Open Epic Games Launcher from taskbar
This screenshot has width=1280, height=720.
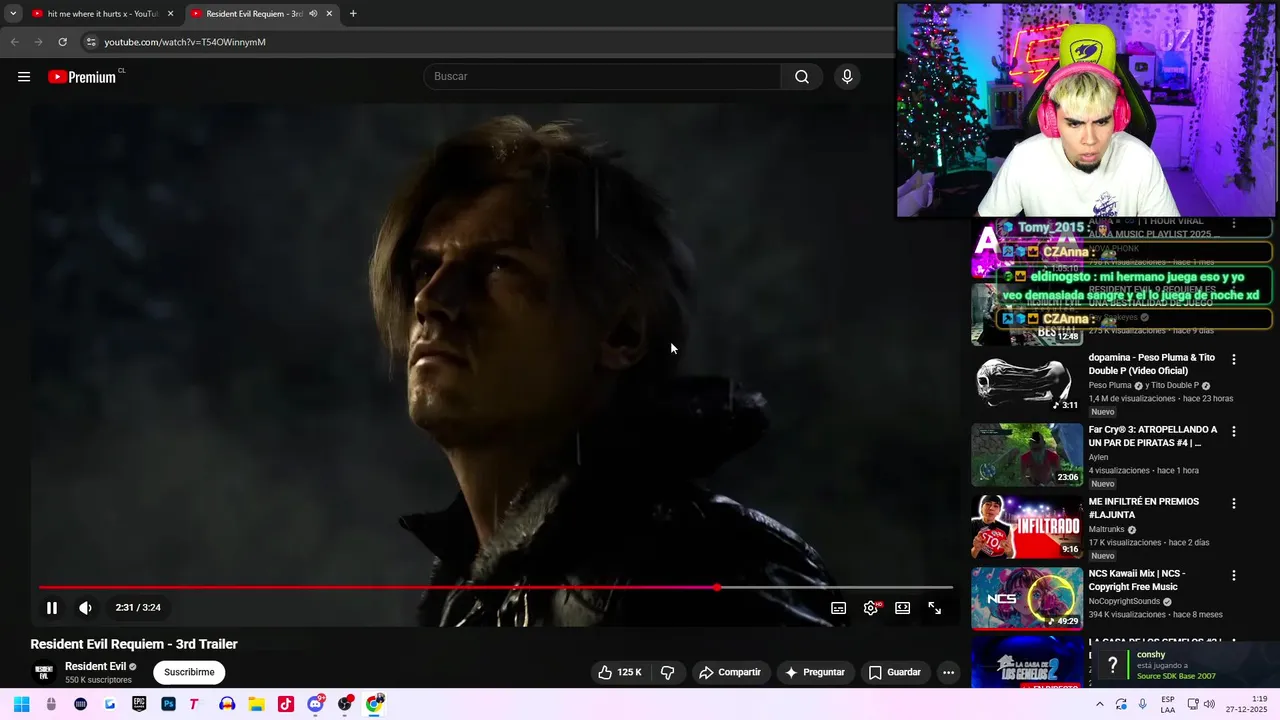click(x=139, y=704)
